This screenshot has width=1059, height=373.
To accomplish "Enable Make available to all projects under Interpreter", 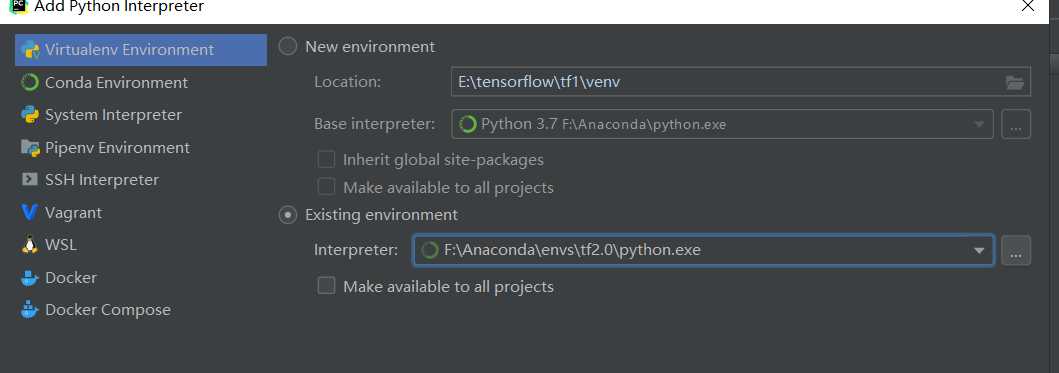I will pyautogui.click(x=326, y=287).
